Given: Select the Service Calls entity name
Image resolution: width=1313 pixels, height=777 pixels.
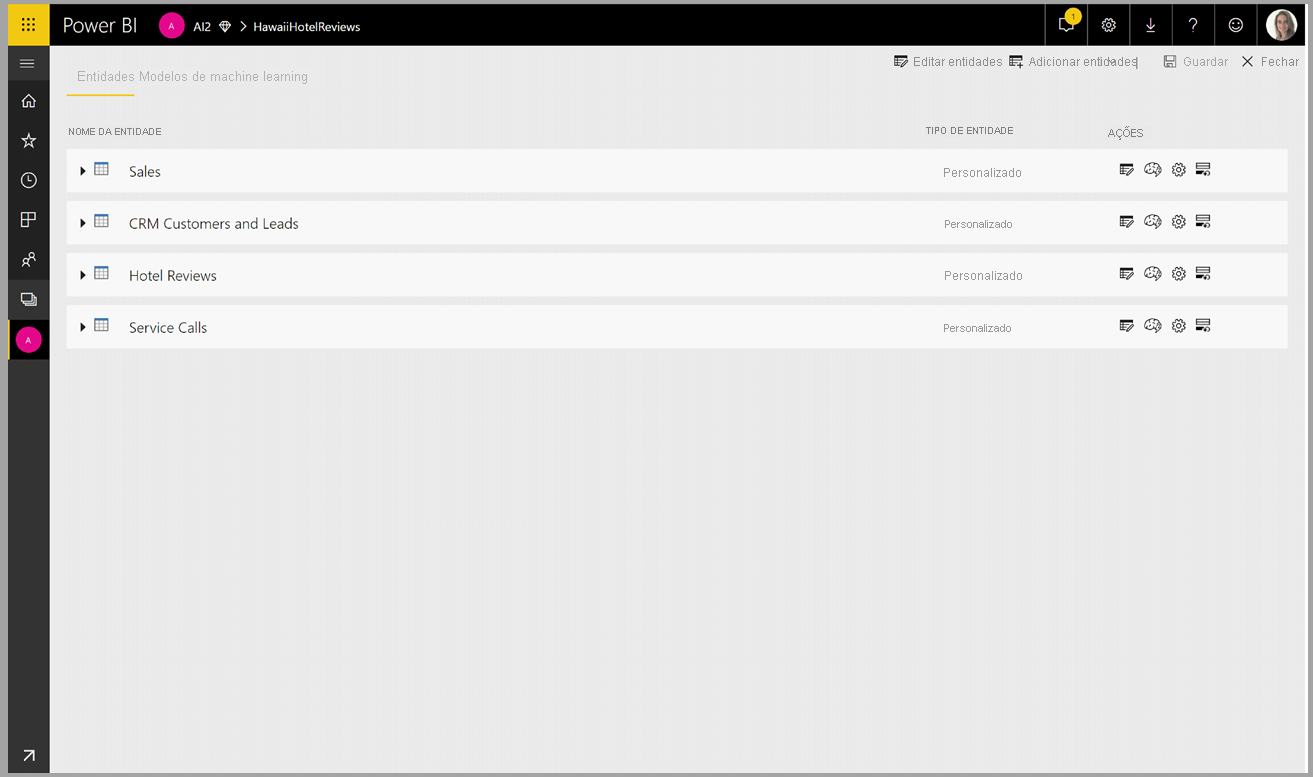Looking at the screenshot, I should [168, 328].
